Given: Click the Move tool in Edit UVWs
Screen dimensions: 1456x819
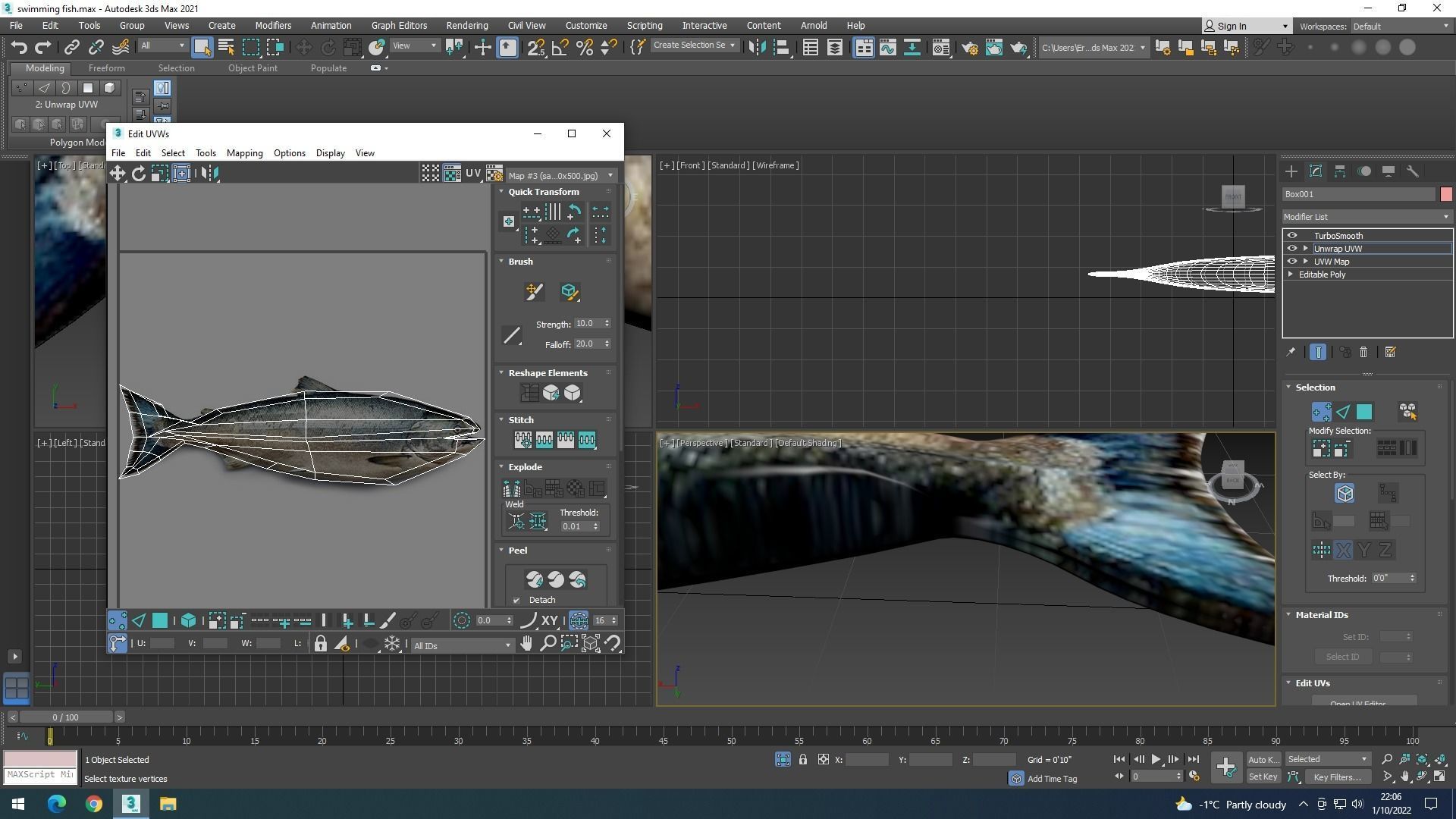Looking at the screenshot, I should (x=118, y=174).
